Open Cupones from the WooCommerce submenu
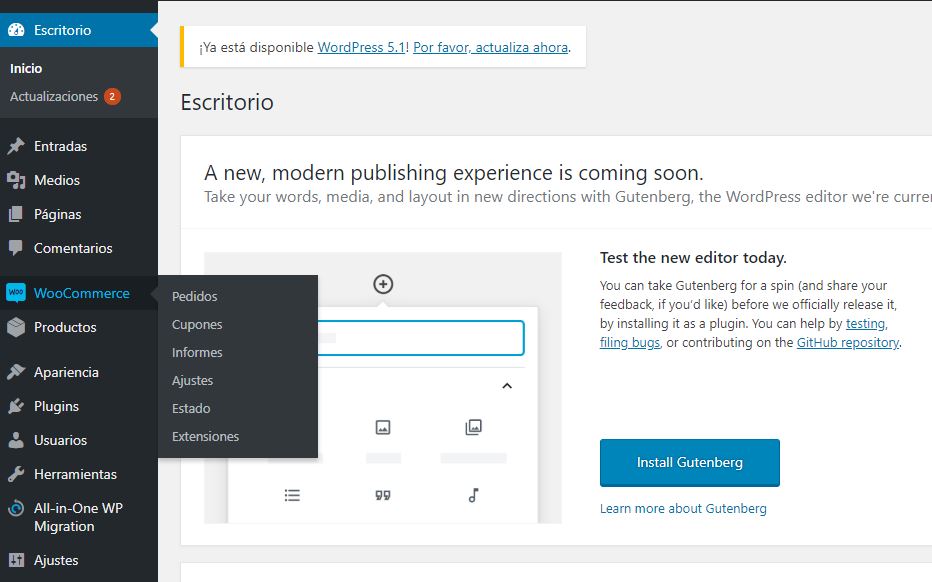Image resolution: width=932 pixels, height=582 pixels. coord(197,324)
